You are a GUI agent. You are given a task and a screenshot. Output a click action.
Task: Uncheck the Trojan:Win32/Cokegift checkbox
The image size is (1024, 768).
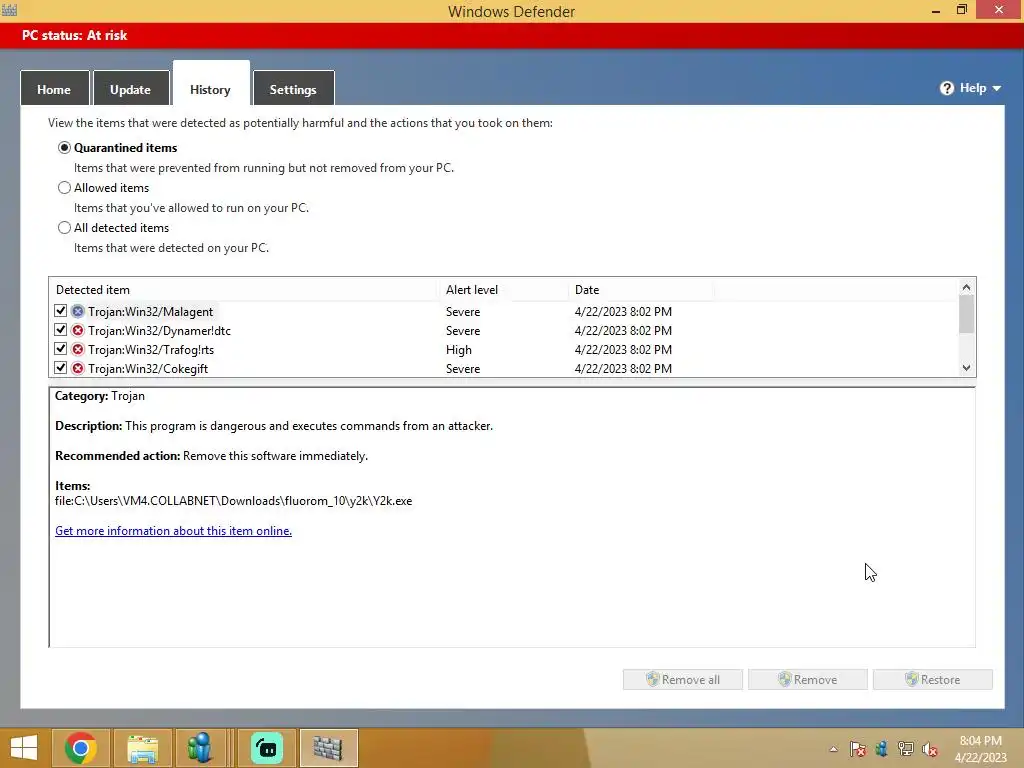coord(61,368)
